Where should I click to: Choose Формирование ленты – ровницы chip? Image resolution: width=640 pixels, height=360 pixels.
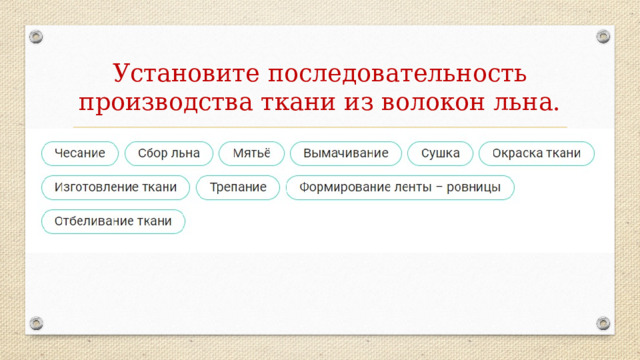[400, 187]
